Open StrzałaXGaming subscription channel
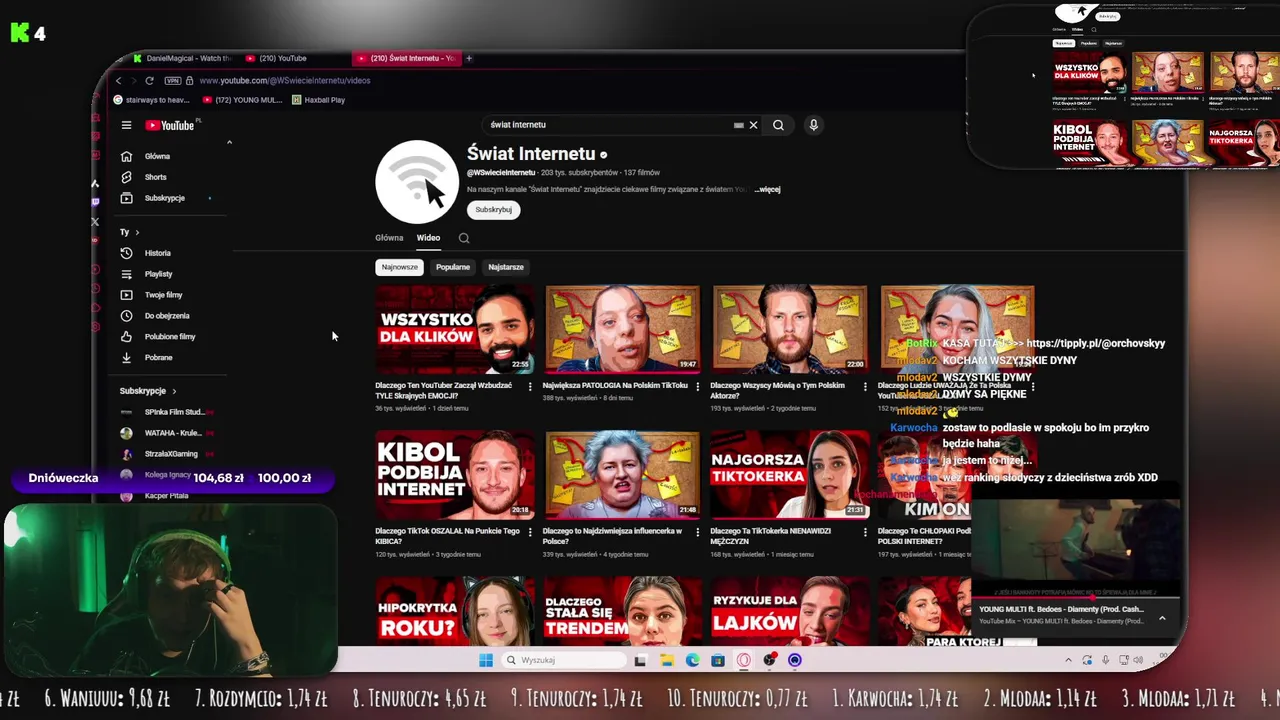Screen dimensions: 1280x720 [x=168, y=454]
